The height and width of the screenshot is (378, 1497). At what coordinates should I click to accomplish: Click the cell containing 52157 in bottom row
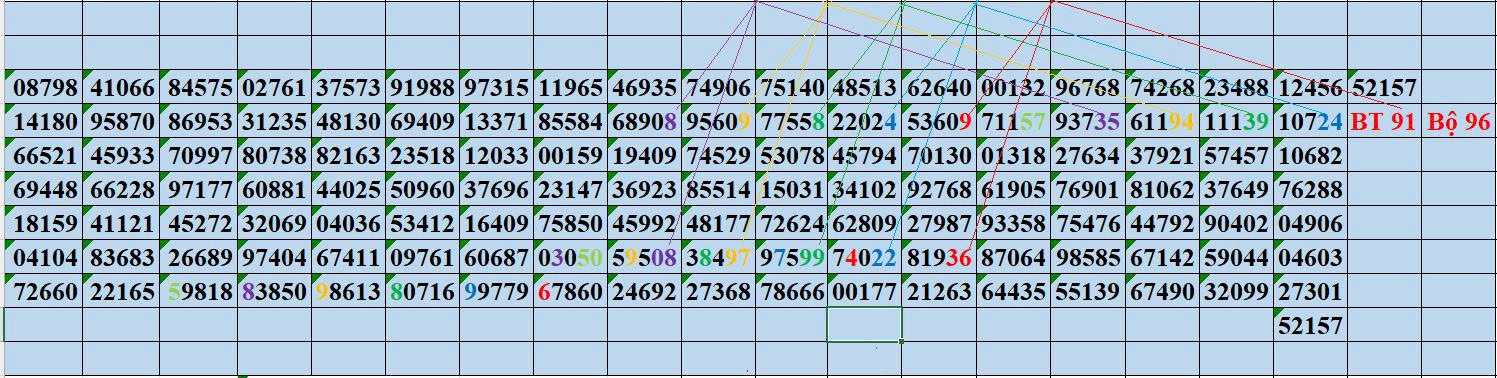click(x=1310, y=326)
